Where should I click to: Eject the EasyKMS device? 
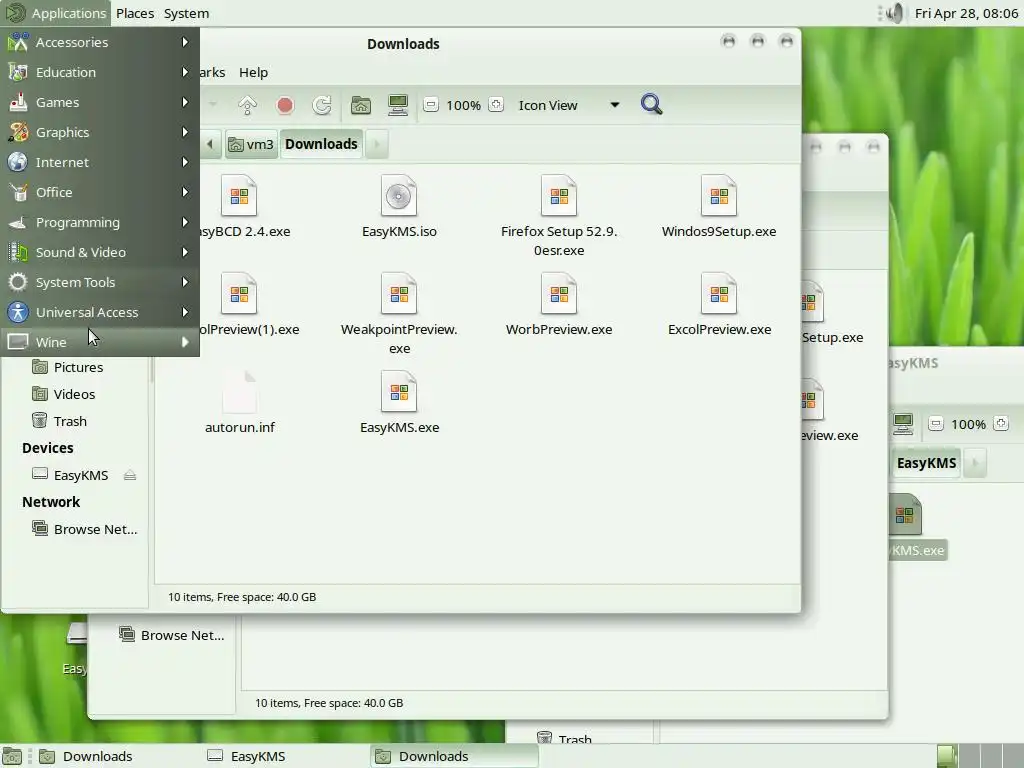click(x=130, y=475)
